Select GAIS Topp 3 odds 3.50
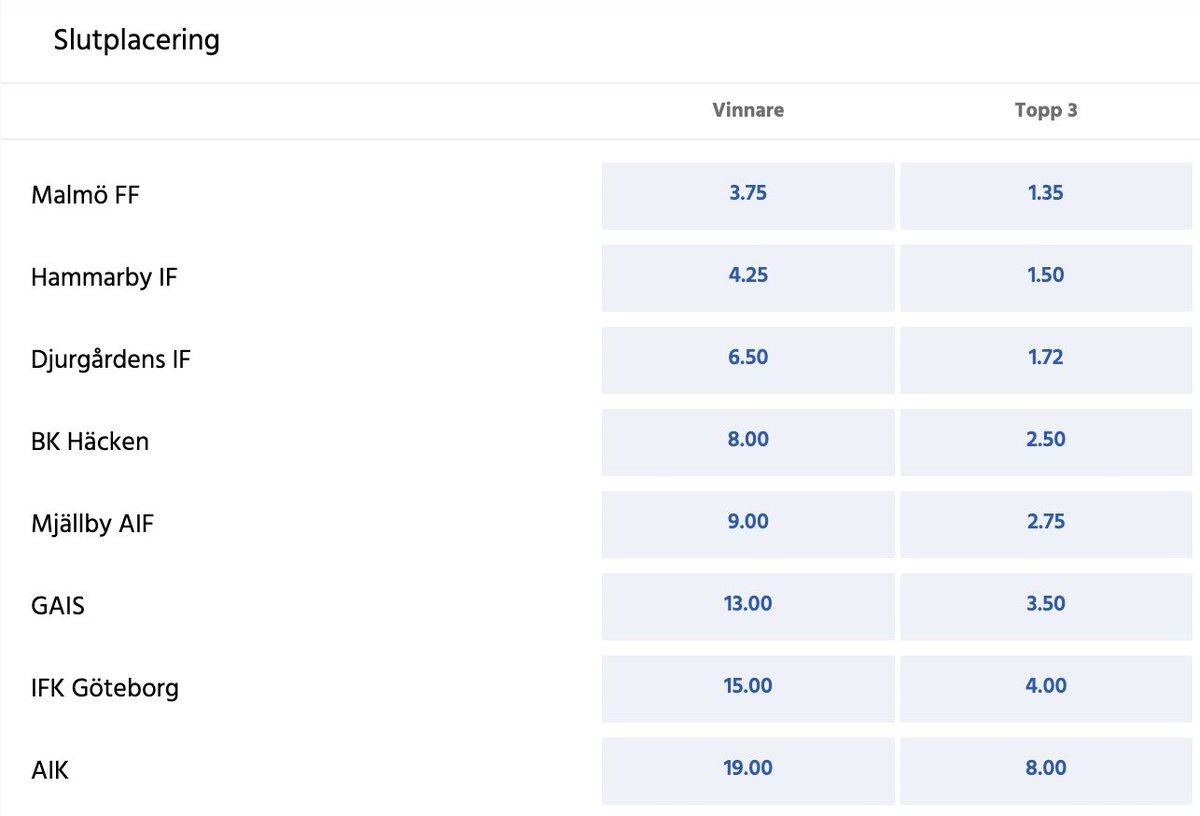 pos(1046,606)
